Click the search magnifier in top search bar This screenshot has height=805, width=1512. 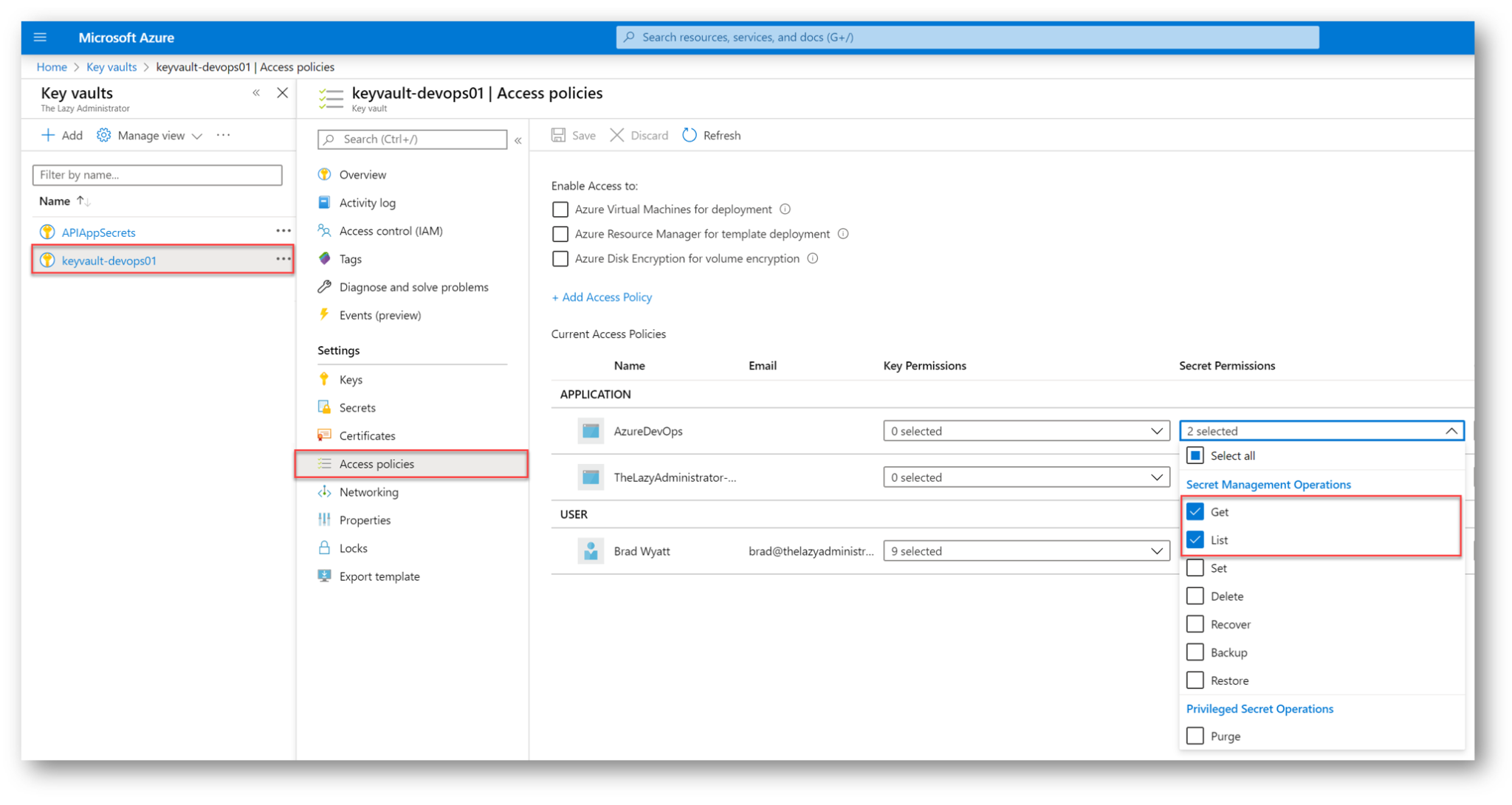tap(629, 37)
